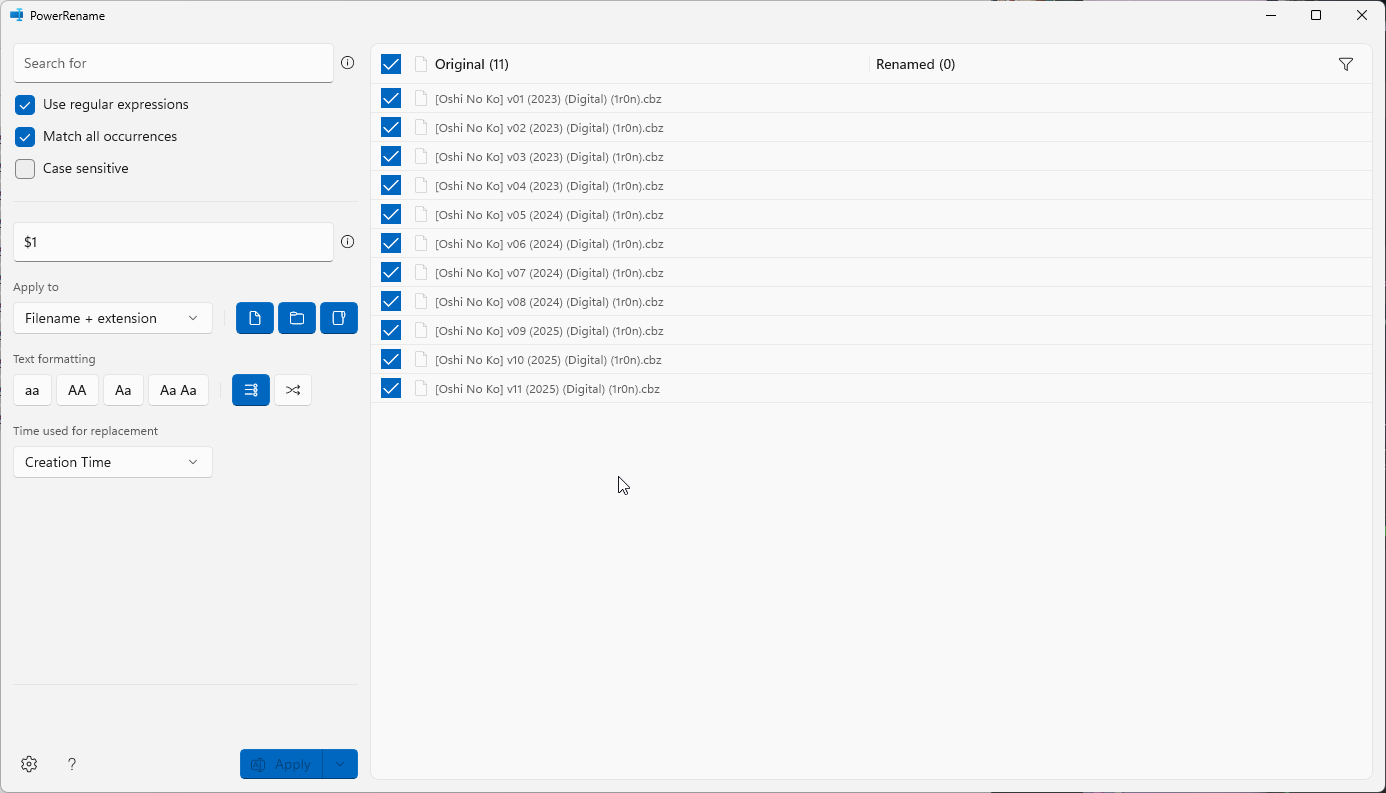Expand the Apply button's dropdown arrow
The height and width of the screenshot is (793, 1386).
tap(340, 764)
